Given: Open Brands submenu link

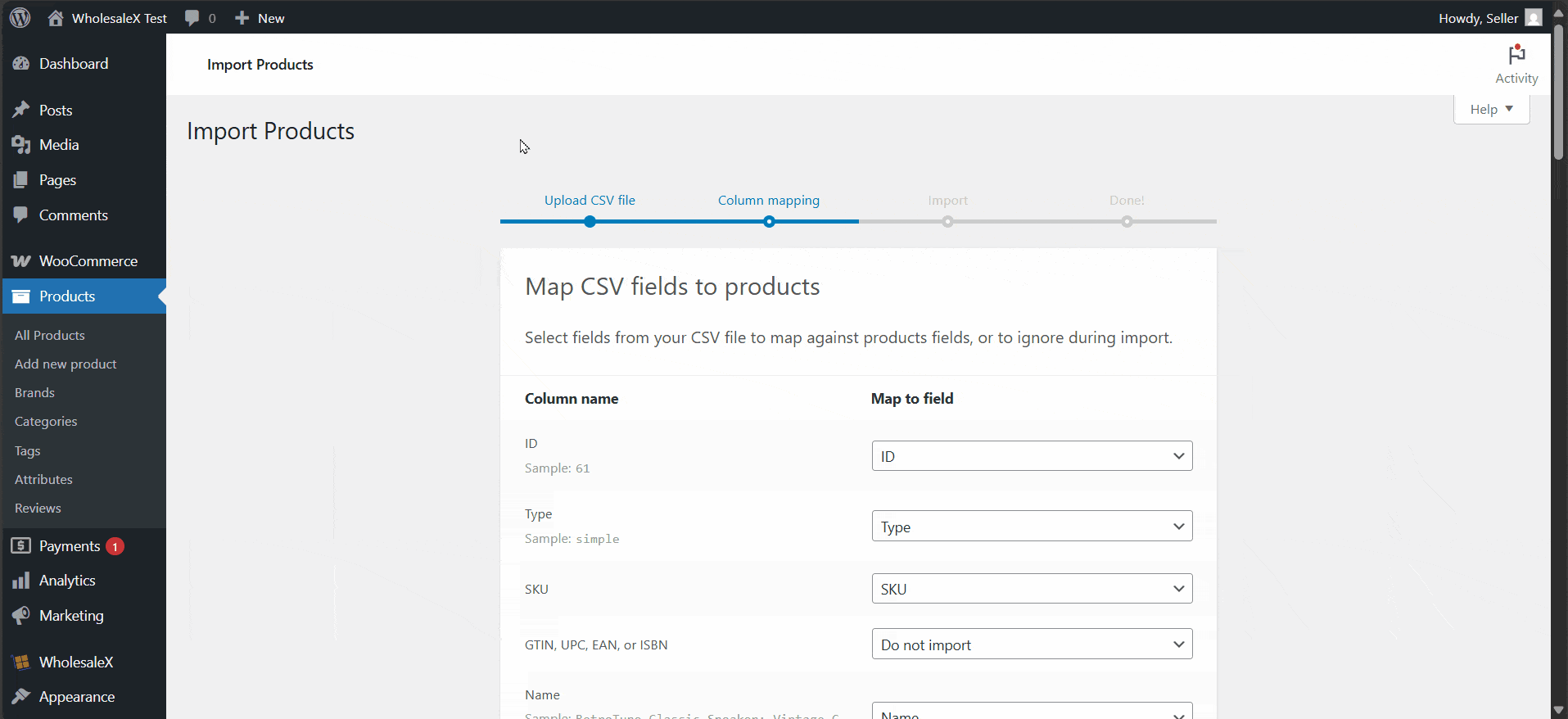Looking at the screenshot, I should (34, 392).
